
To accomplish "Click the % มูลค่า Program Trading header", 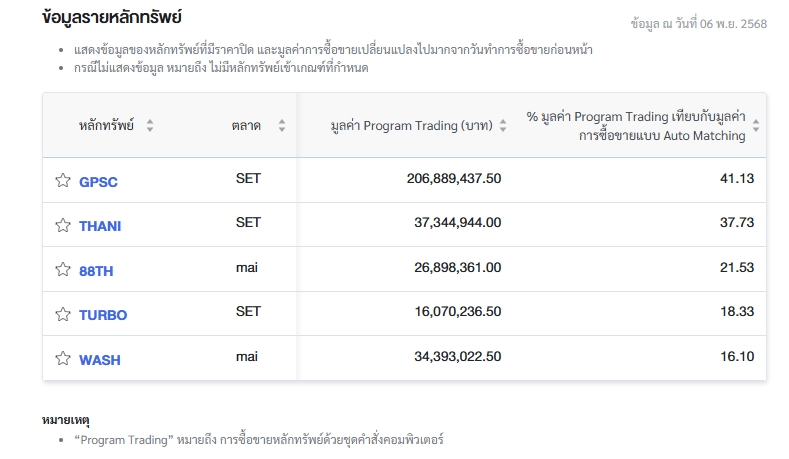I will 636,126.
